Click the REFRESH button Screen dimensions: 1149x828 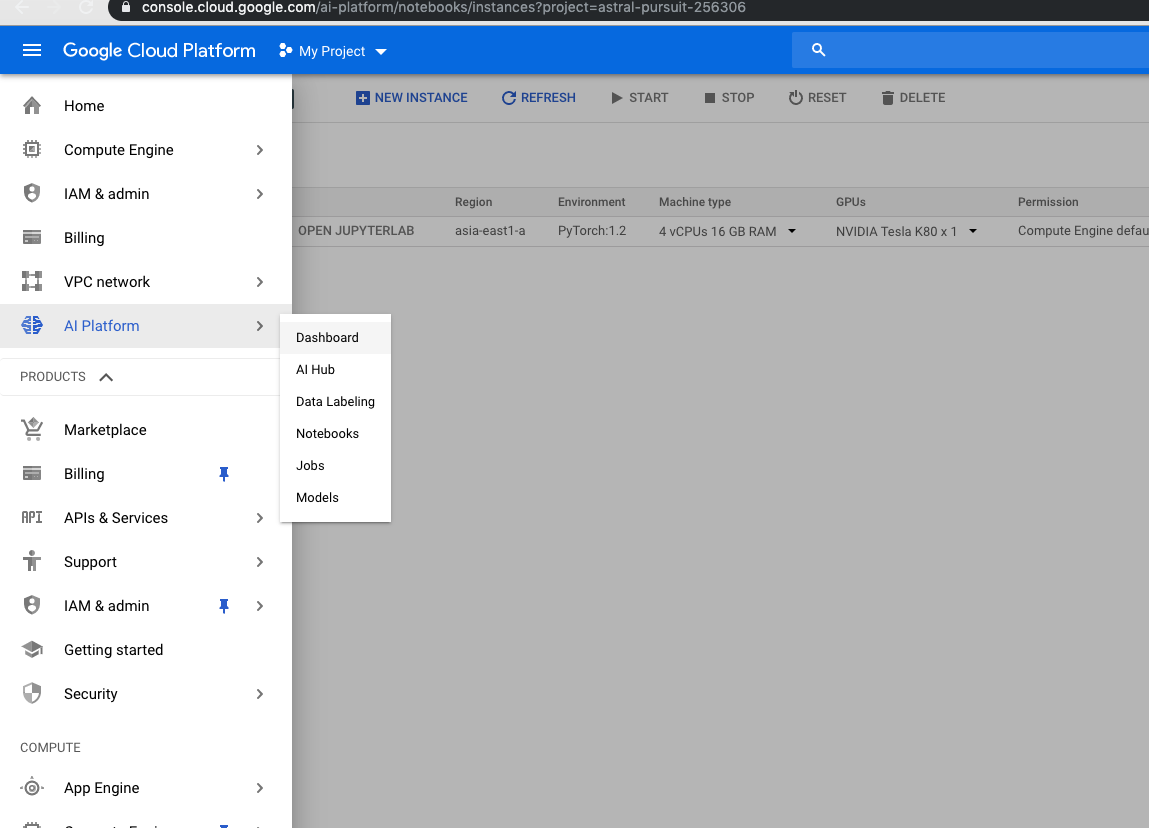[x=539, y=98]
